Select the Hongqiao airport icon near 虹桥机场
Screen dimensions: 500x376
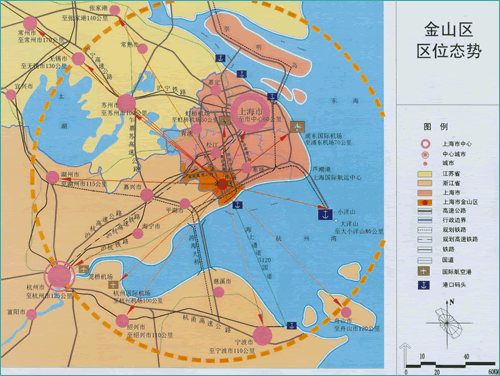(x=225, y=121)
